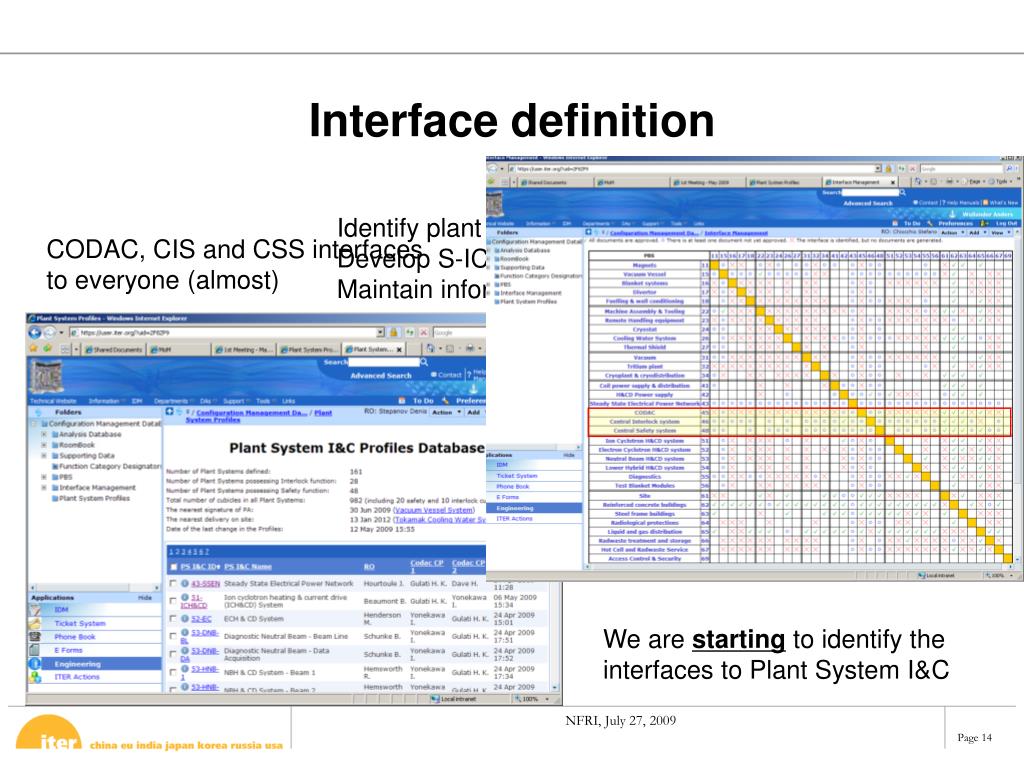Click the Favorites star in Plant System Profiles window

click(33, 349)
